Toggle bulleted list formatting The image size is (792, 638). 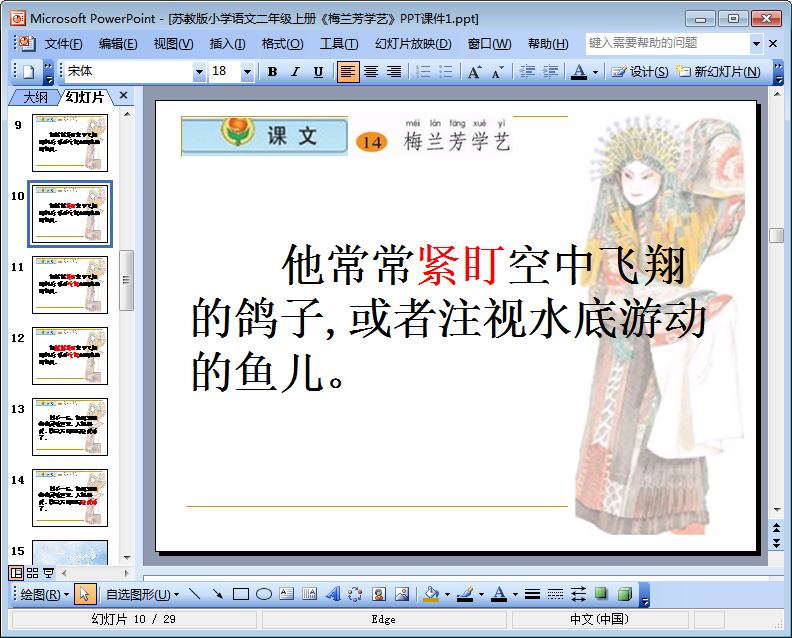pyautogui.click(x=446, y=72)
